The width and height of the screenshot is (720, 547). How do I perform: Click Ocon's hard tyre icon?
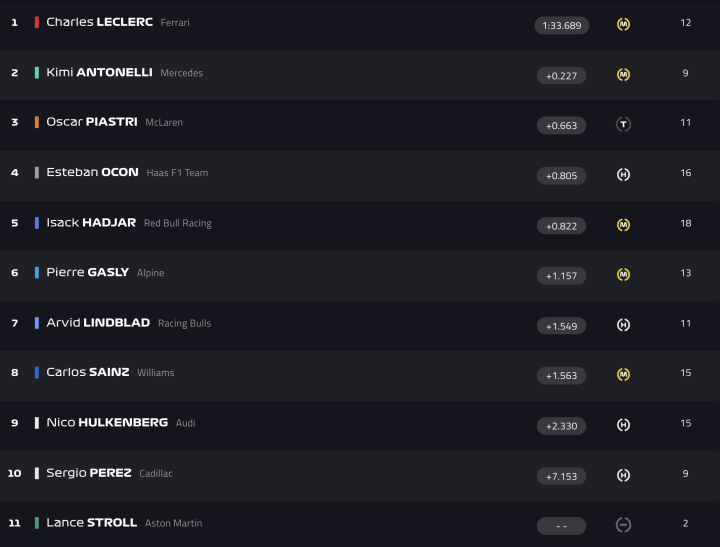[x=623, y=175]
